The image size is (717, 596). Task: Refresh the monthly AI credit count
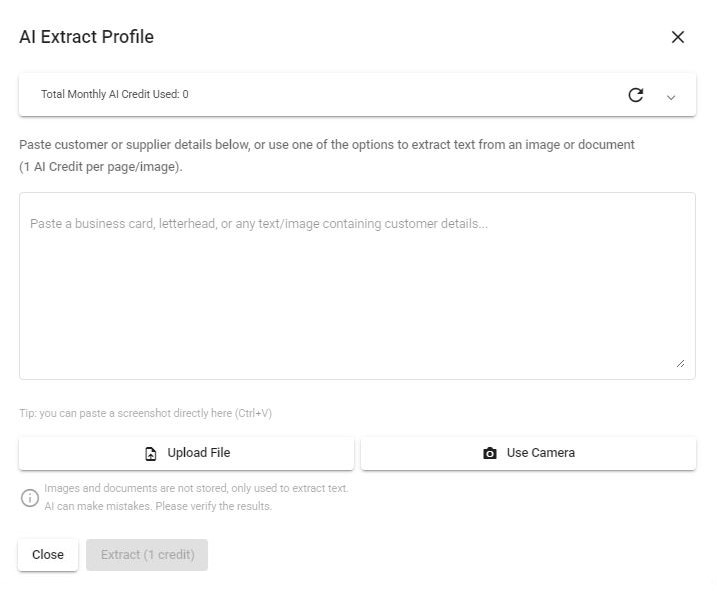[x=636, y=95]
